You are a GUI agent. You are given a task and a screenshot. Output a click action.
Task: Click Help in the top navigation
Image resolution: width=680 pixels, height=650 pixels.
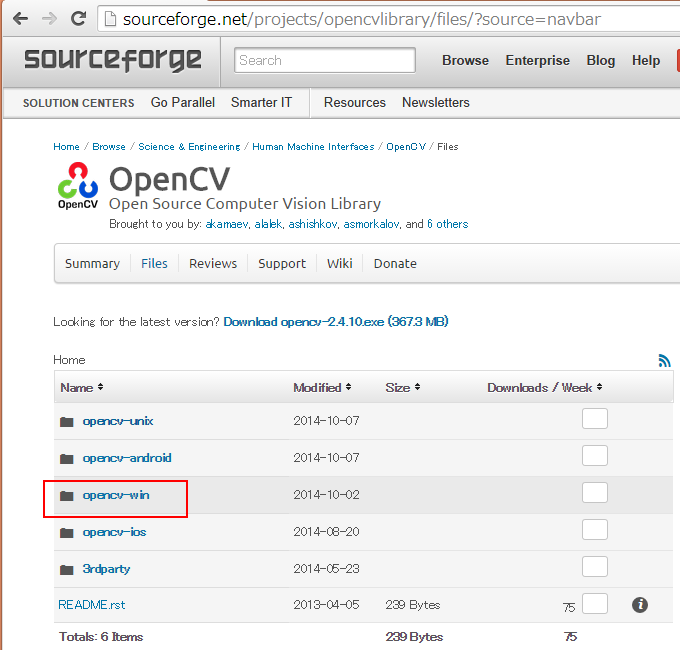646,60
